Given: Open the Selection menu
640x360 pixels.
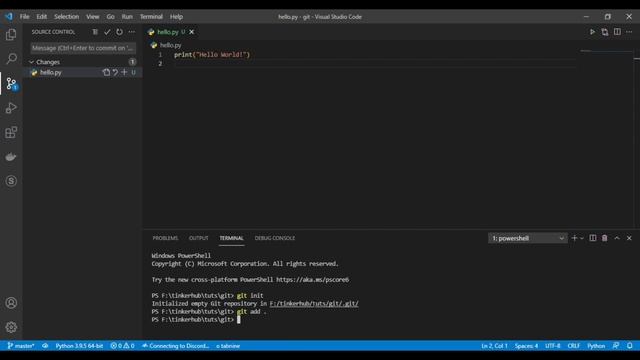Looking at the screenshot, I should tap(67, 17).
